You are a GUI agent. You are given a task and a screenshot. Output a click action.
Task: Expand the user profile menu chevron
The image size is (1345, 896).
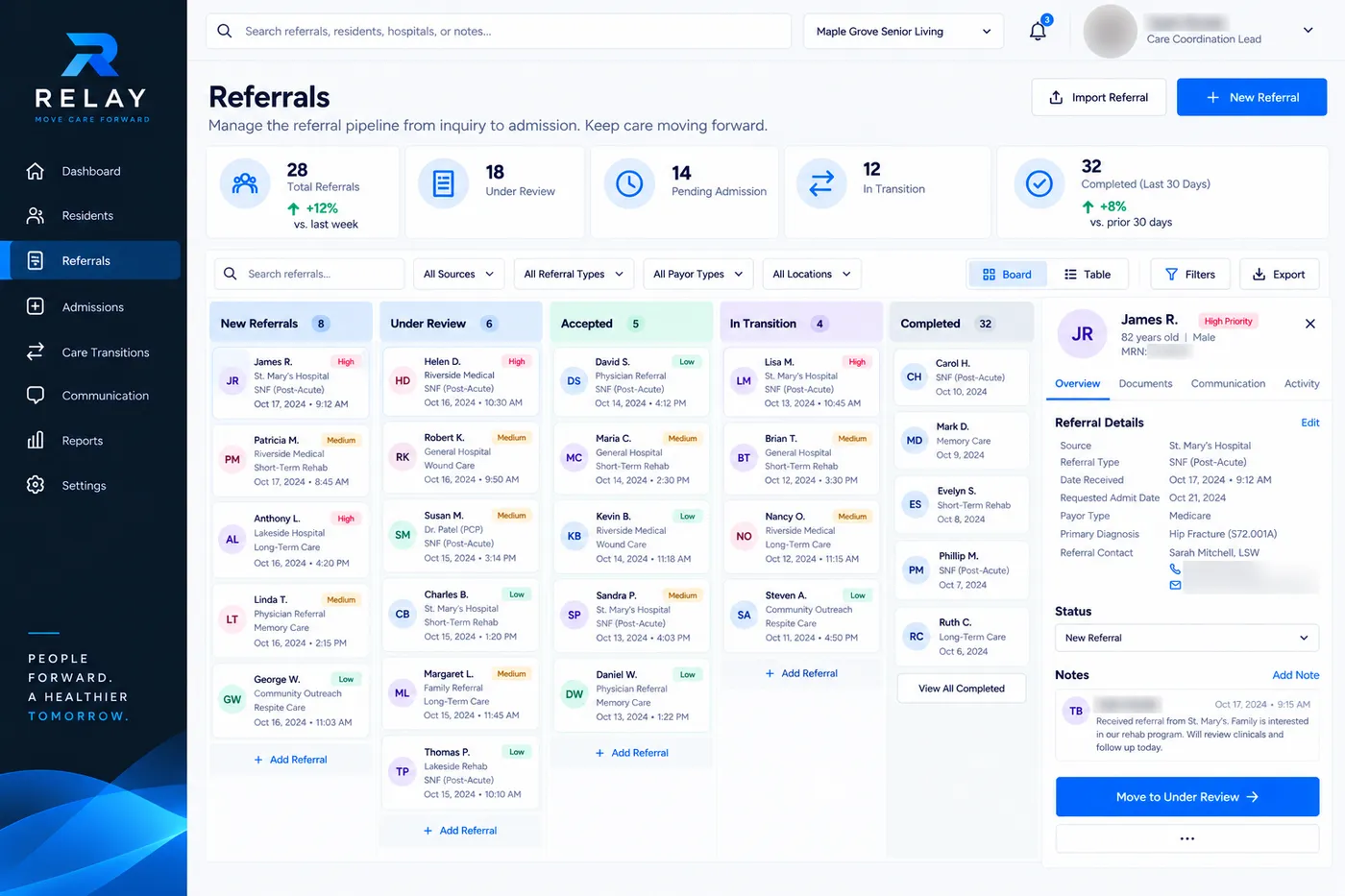tap(1308, 31)
